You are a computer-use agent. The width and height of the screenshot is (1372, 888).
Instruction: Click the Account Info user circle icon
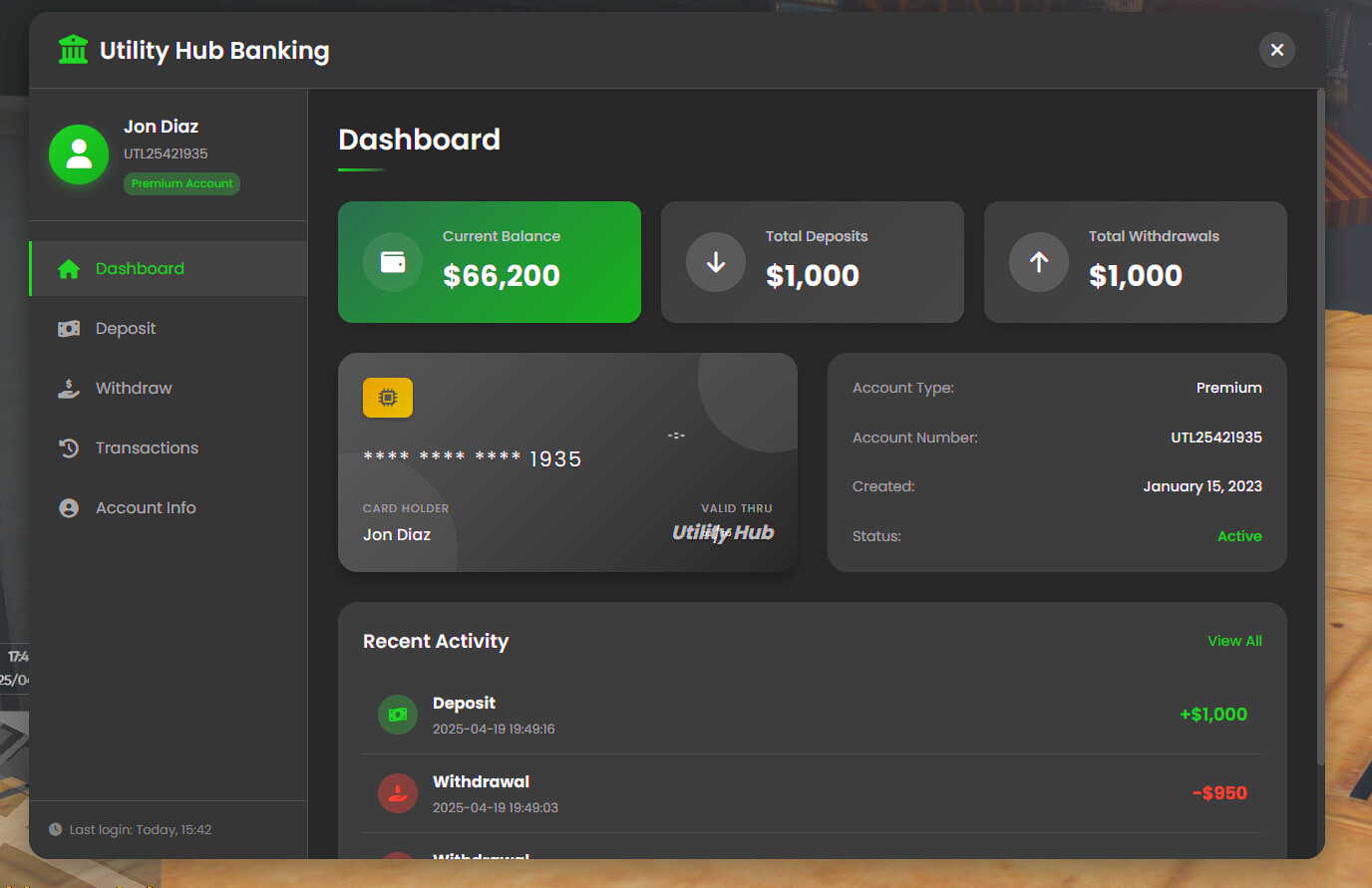pos(69,508)
